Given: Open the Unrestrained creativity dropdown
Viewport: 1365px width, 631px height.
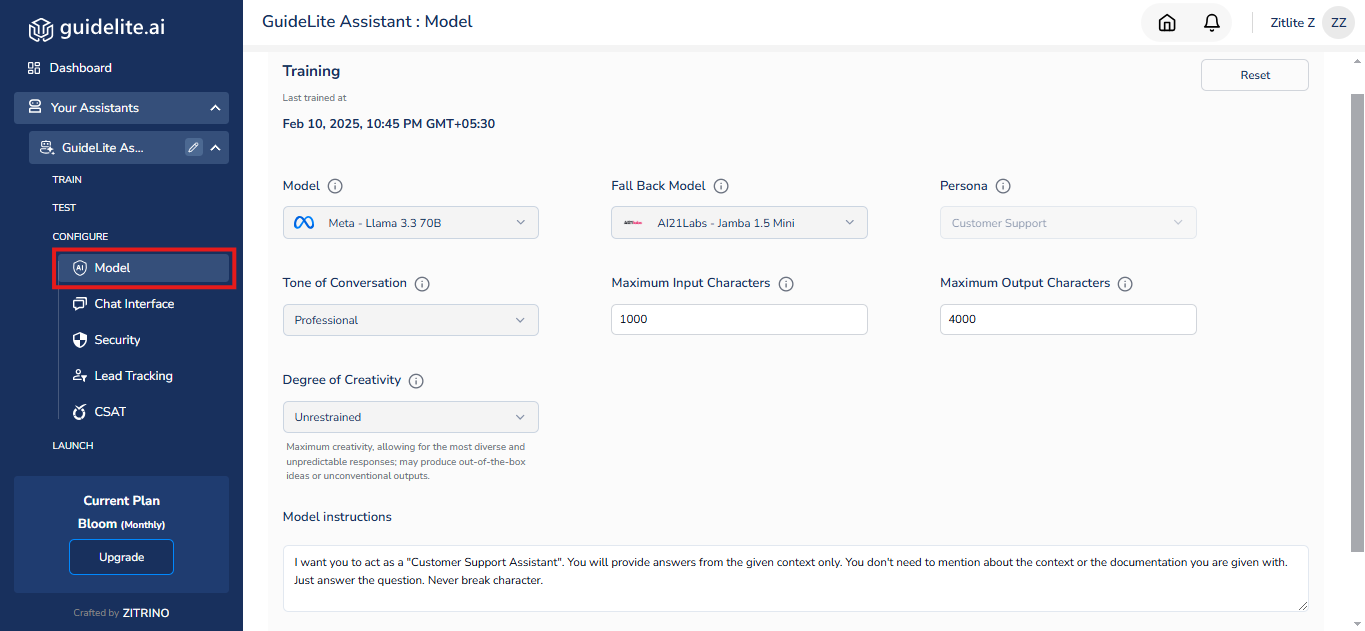Looking at the screenshot, I should tap(411, 417).
